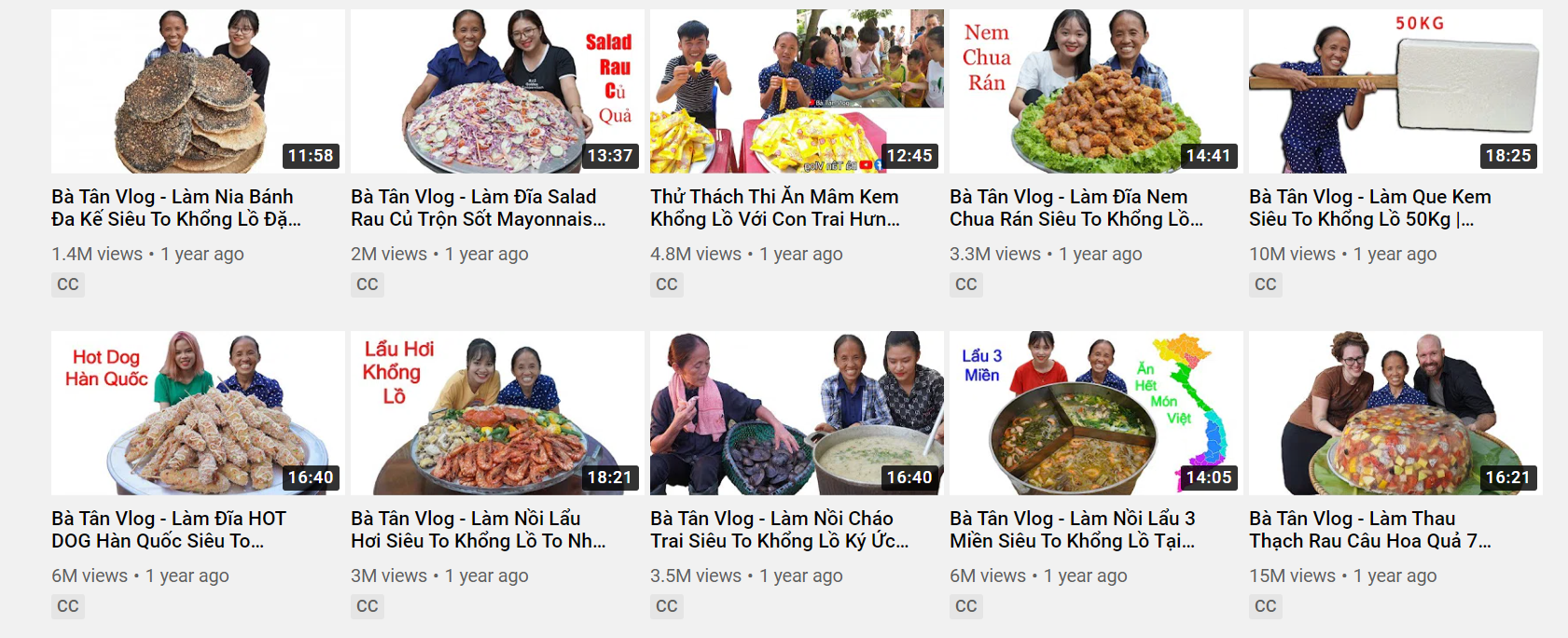This screenshot has width=1568, height=638.
Task: Open the Lẩu Hơi Khổng Lồ thumbnail
Action: [497, 413]
